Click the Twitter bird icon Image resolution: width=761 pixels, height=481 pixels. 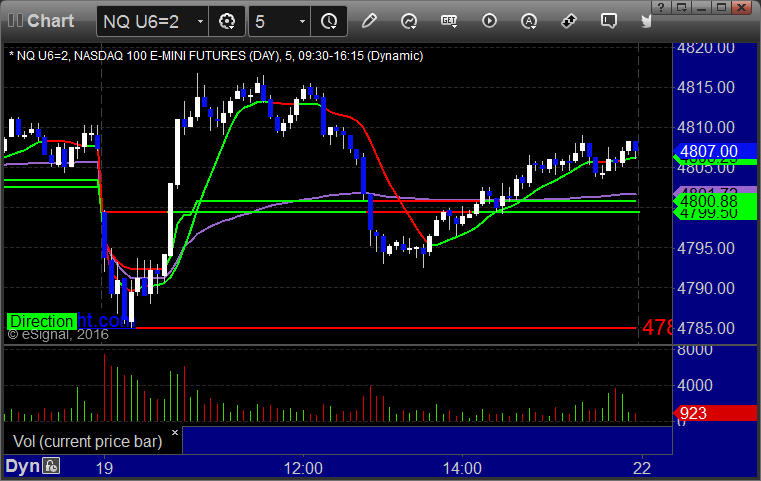[x=646, y=21]
